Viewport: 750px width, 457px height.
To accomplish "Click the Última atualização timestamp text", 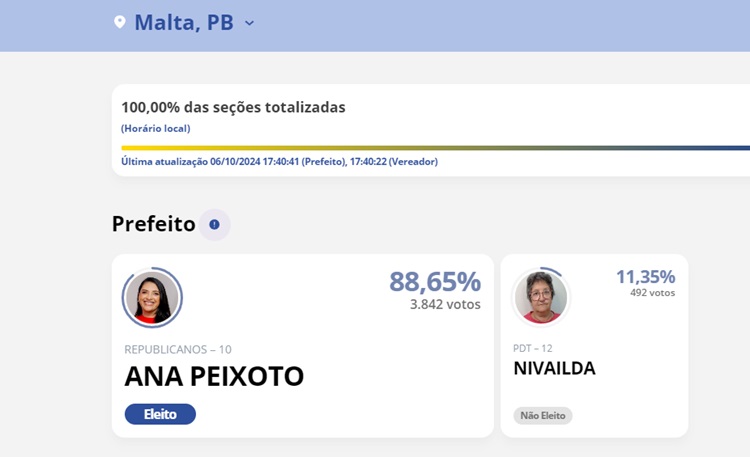I will [279, 161].
